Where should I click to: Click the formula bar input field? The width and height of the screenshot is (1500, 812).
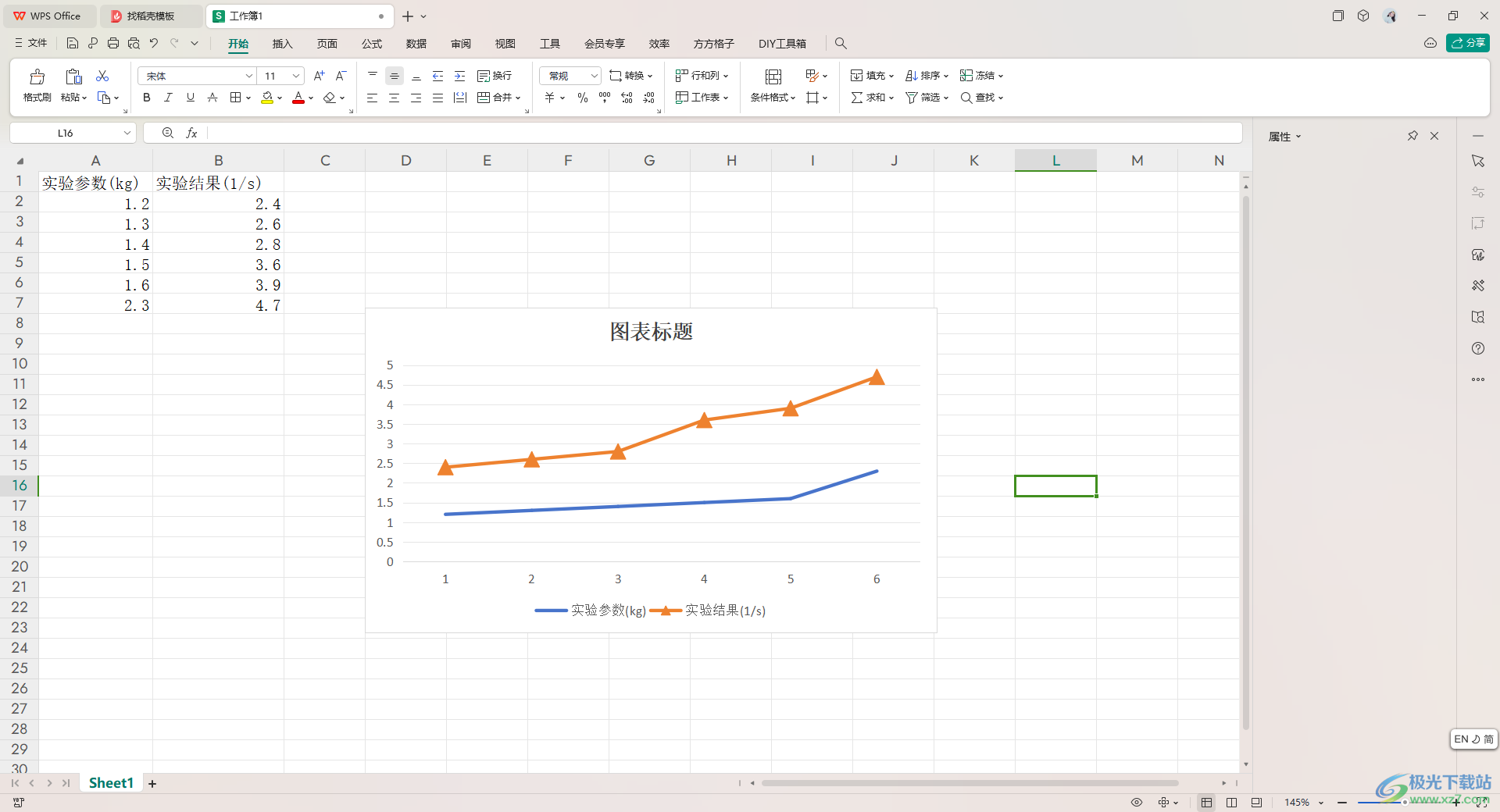[x=723, y=134]
